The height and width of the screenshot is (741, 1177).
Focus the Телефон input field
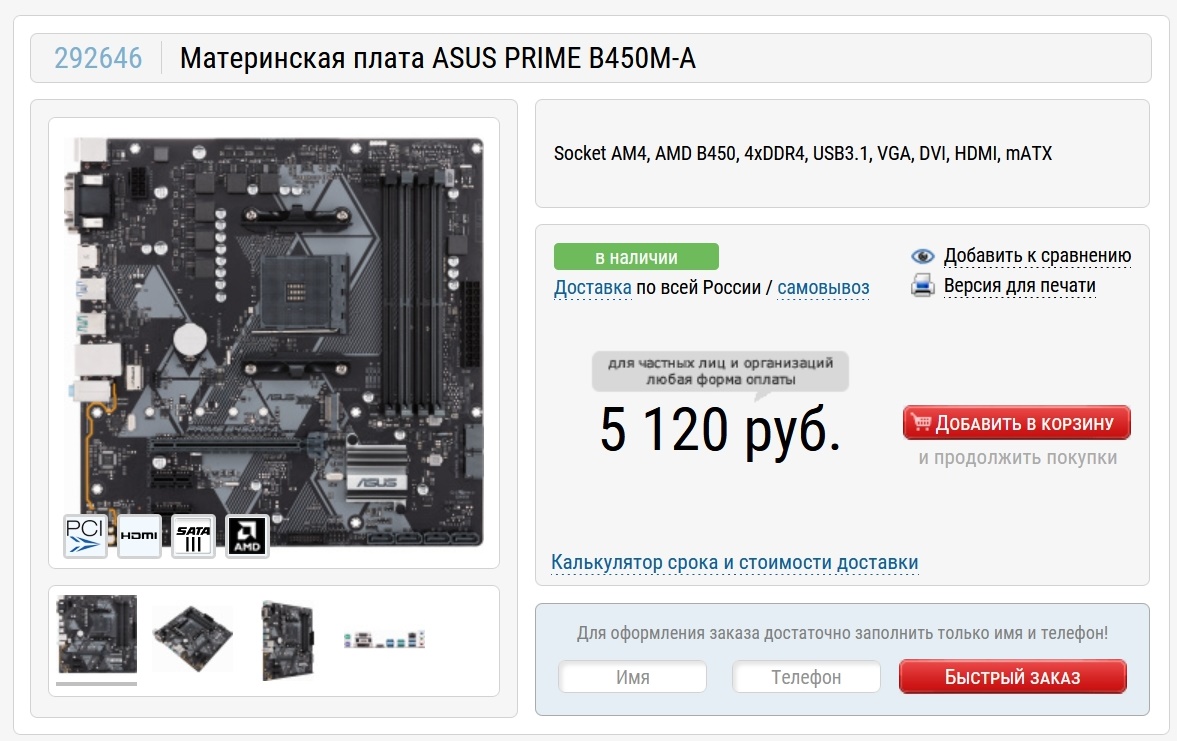point(806,676)
